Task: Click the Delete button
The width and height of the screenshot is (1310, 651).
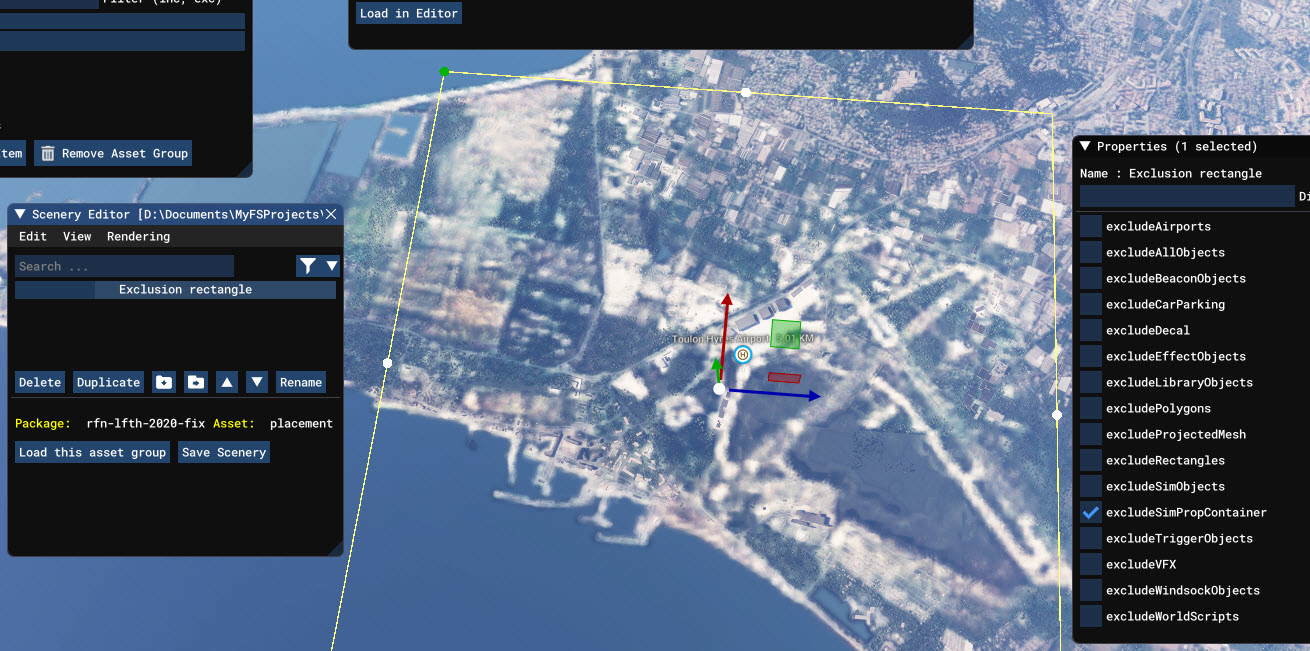Action: [x=40, y=382]
